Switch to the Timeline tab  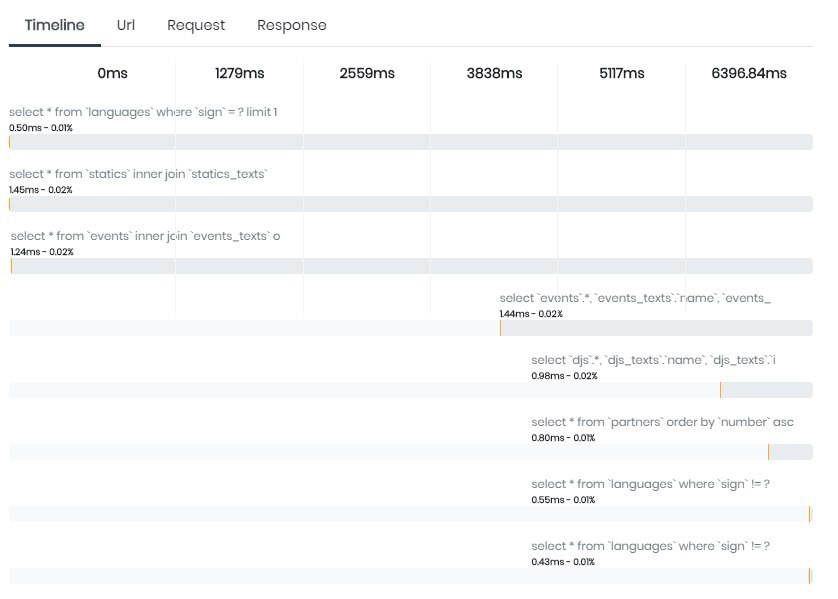pyautogui.click(x=55, y=25)
